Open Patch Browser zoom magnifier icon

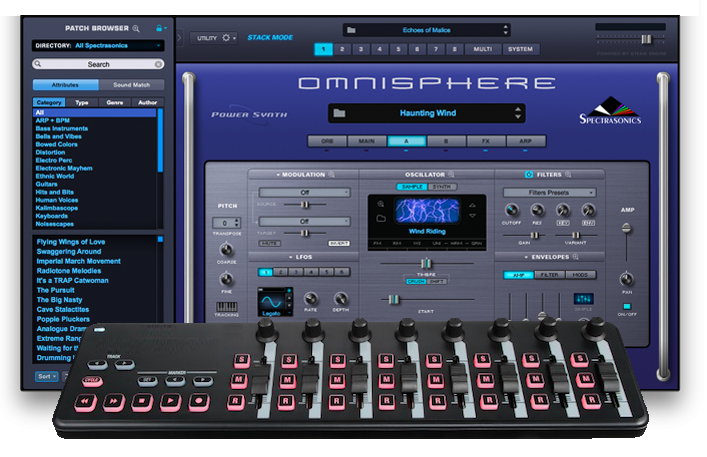tap(136, 28)
